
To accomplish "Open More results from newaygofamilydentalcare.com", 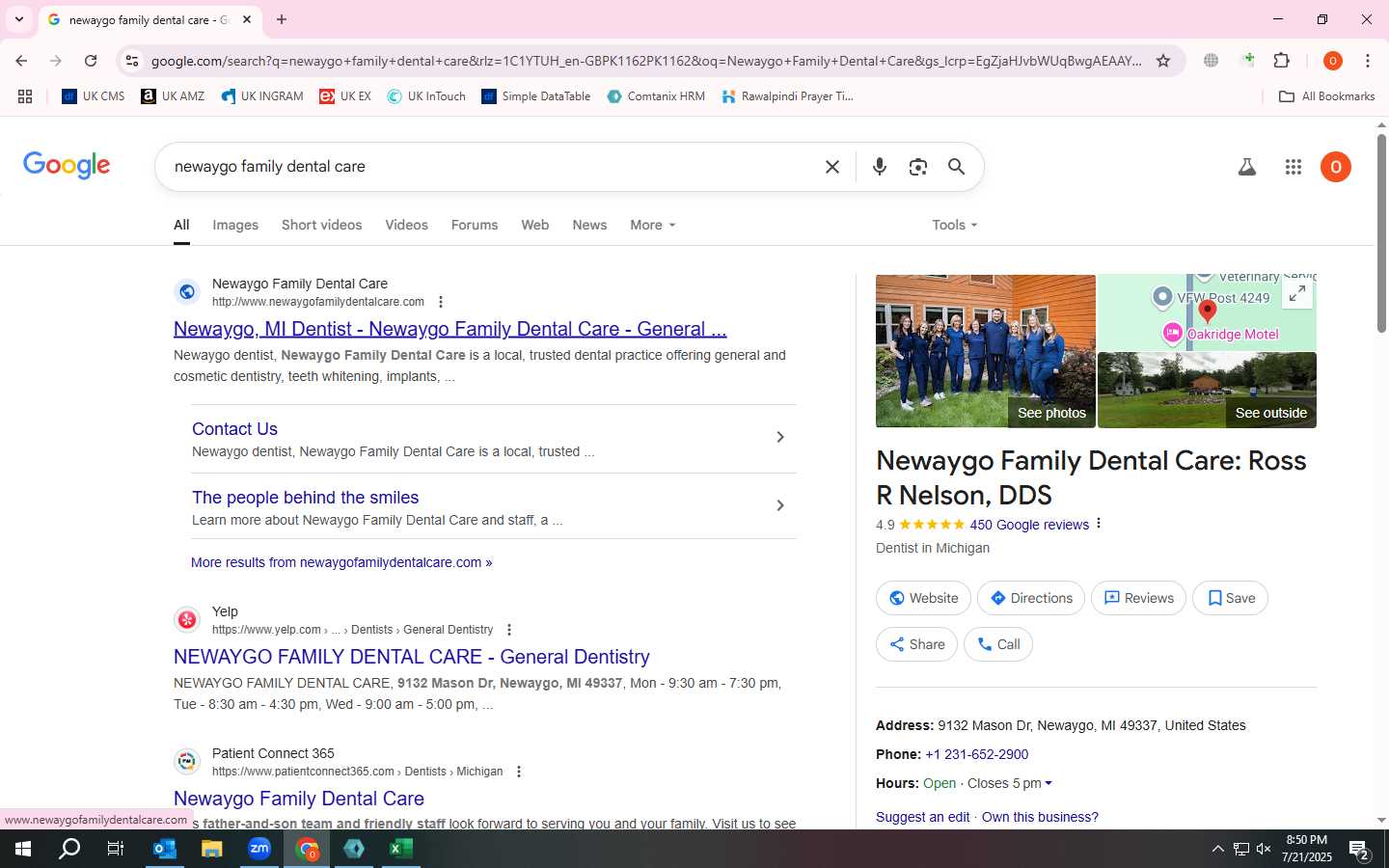I will [x=341, y=562].
